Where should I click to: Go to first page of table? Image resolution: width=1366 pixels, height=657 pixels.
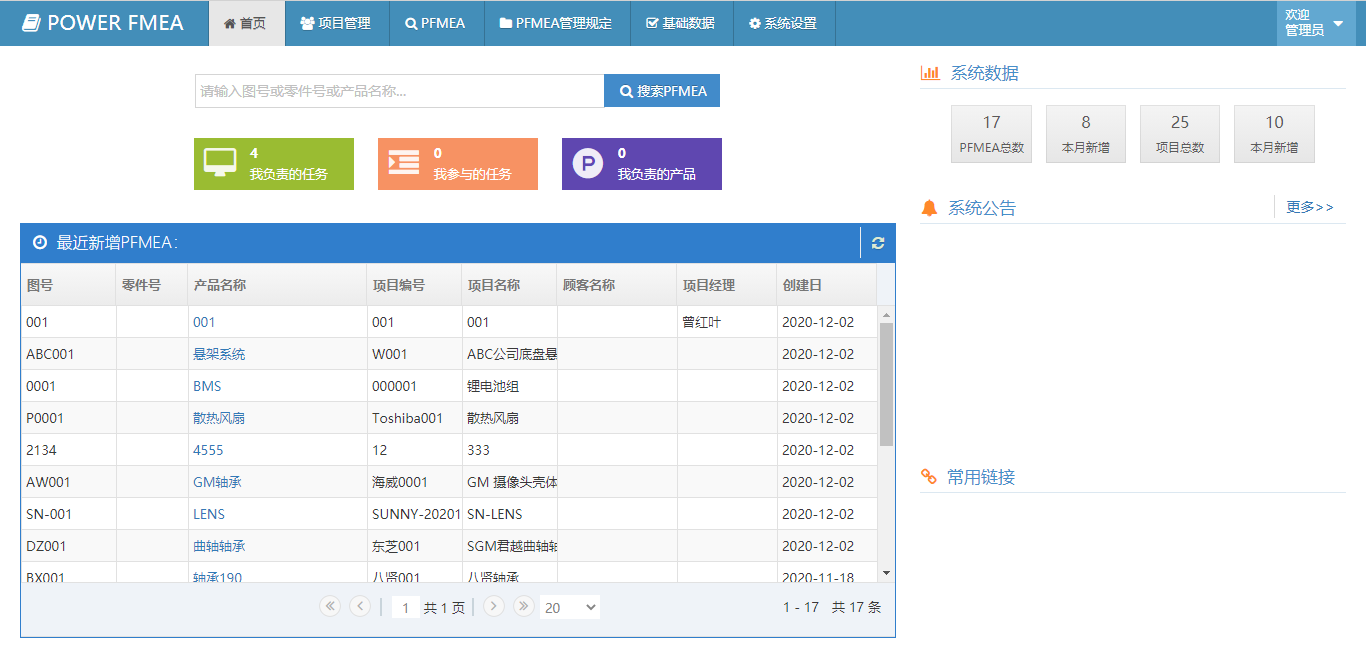[330, 606]
